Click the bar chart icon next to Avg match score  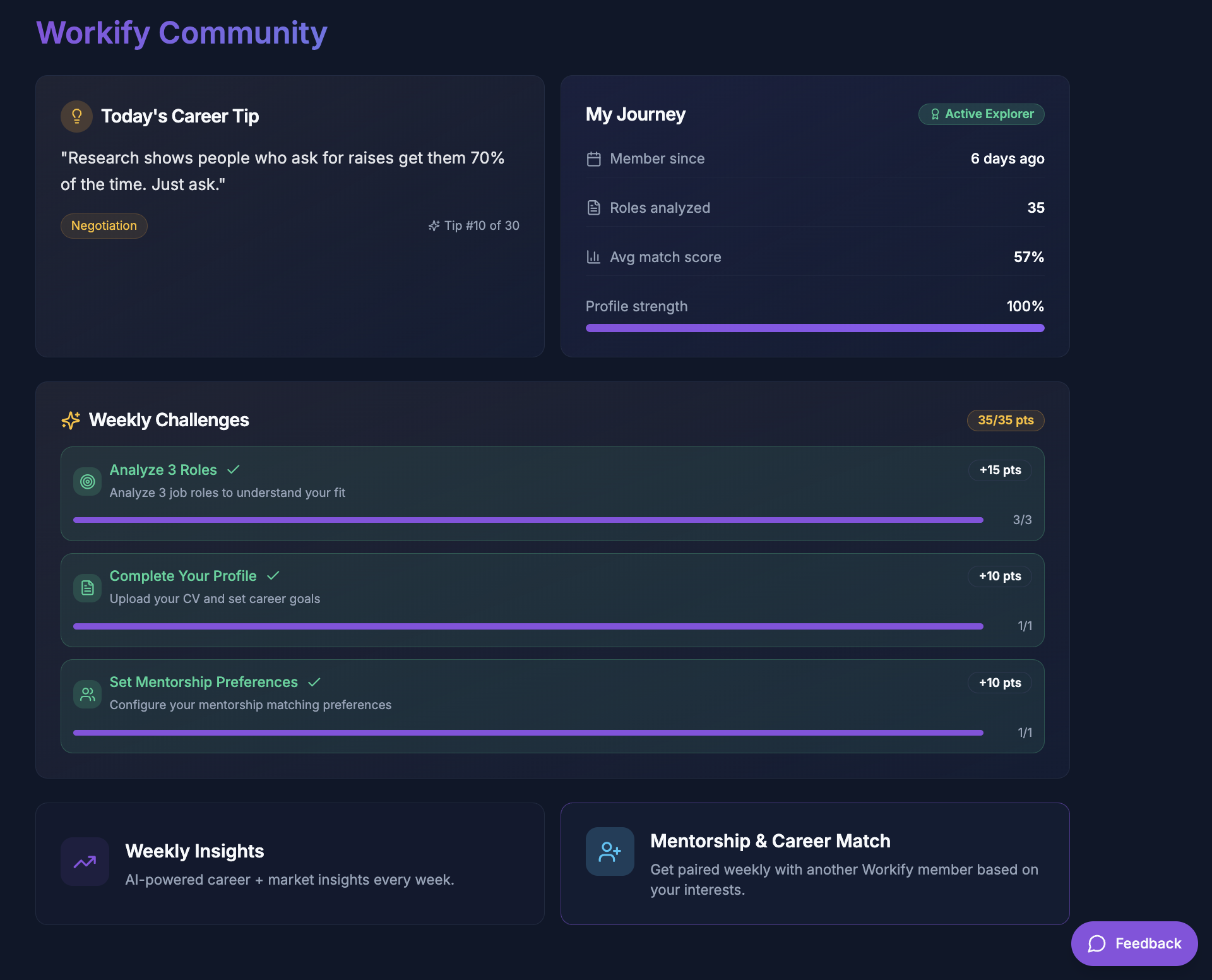click(x=594, y=257)
